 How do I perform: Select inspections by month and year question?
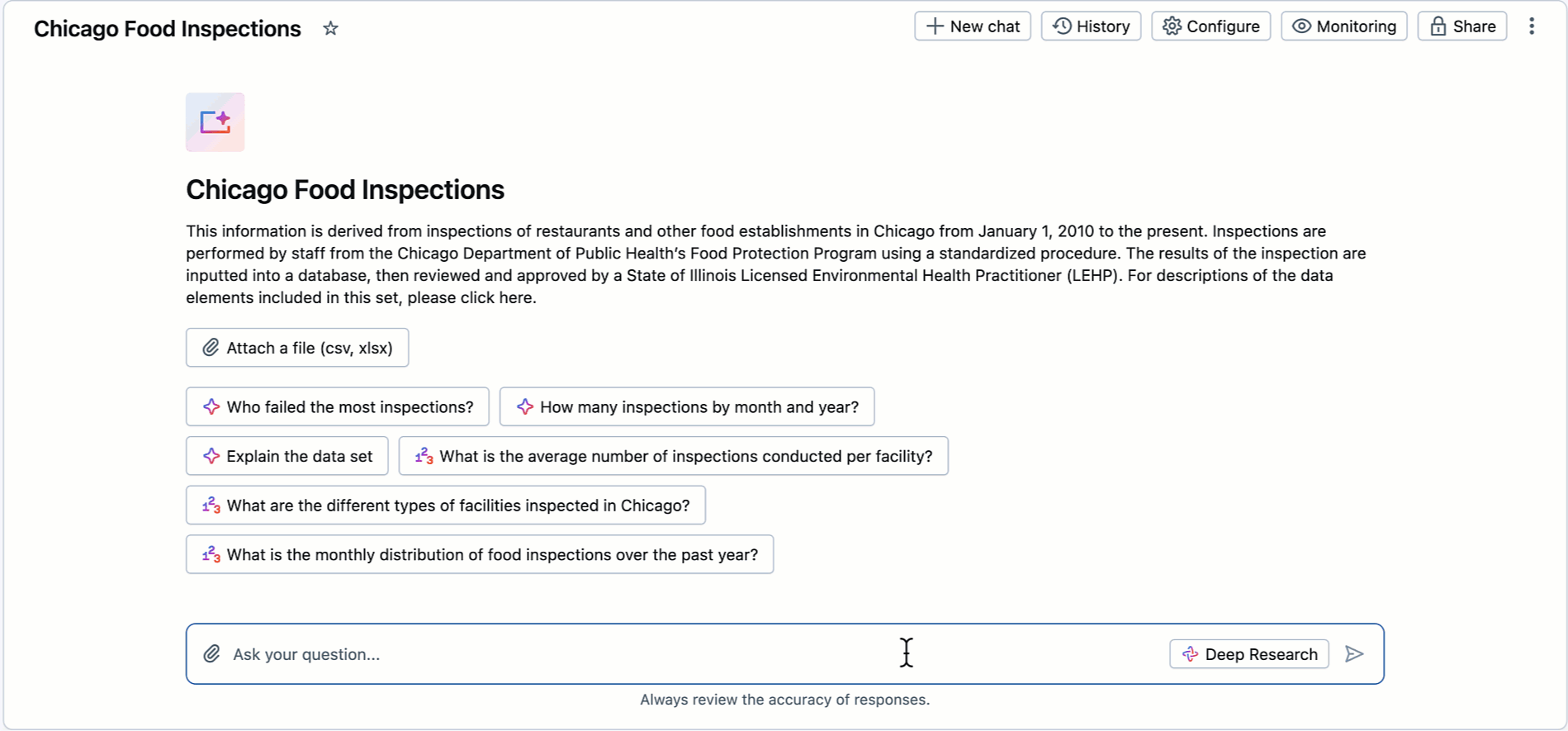coord(687,407)
